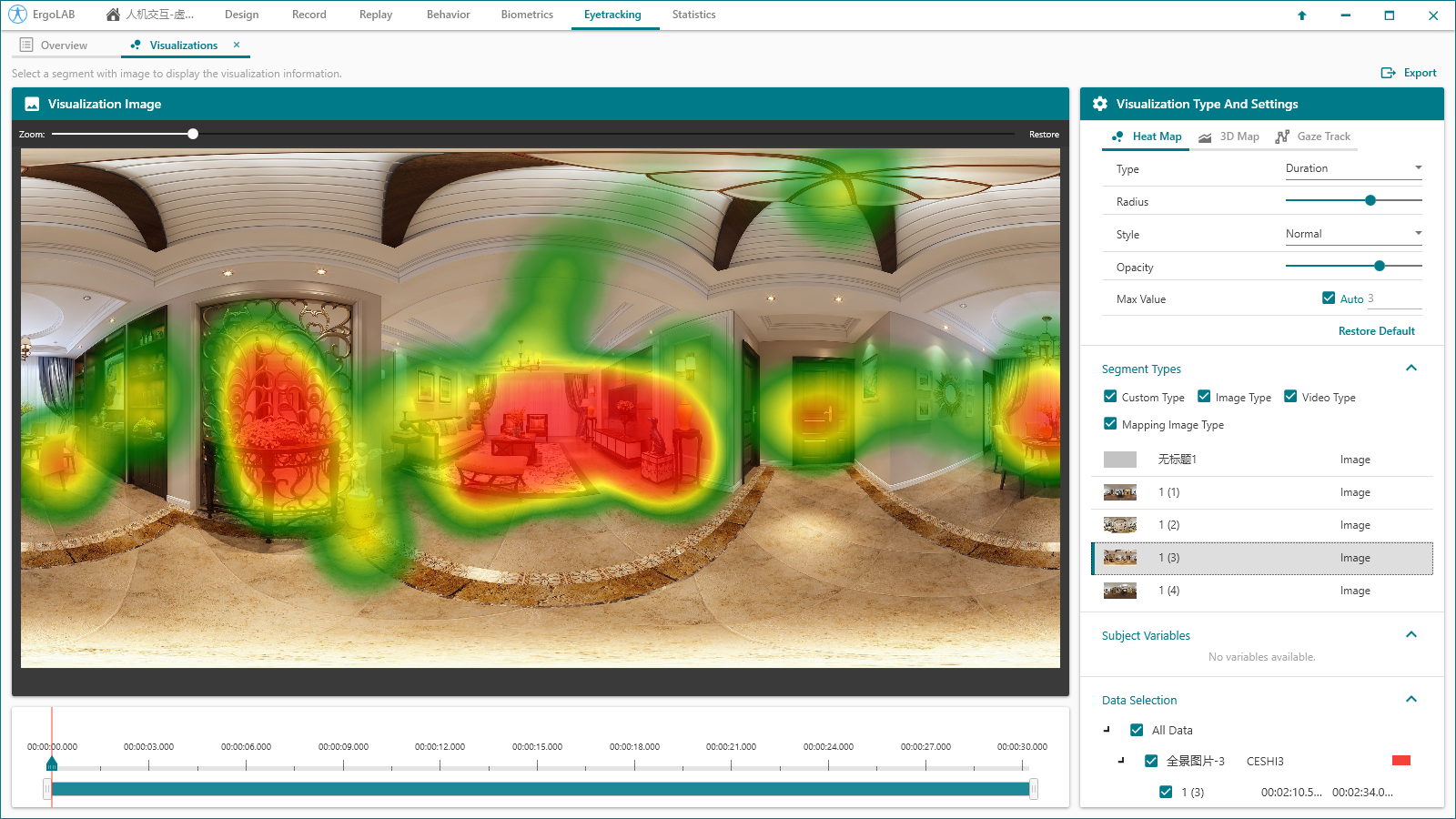Open the Statistics menu
The width and height of the screenshot is (1456, 819).
coord(693,15)
